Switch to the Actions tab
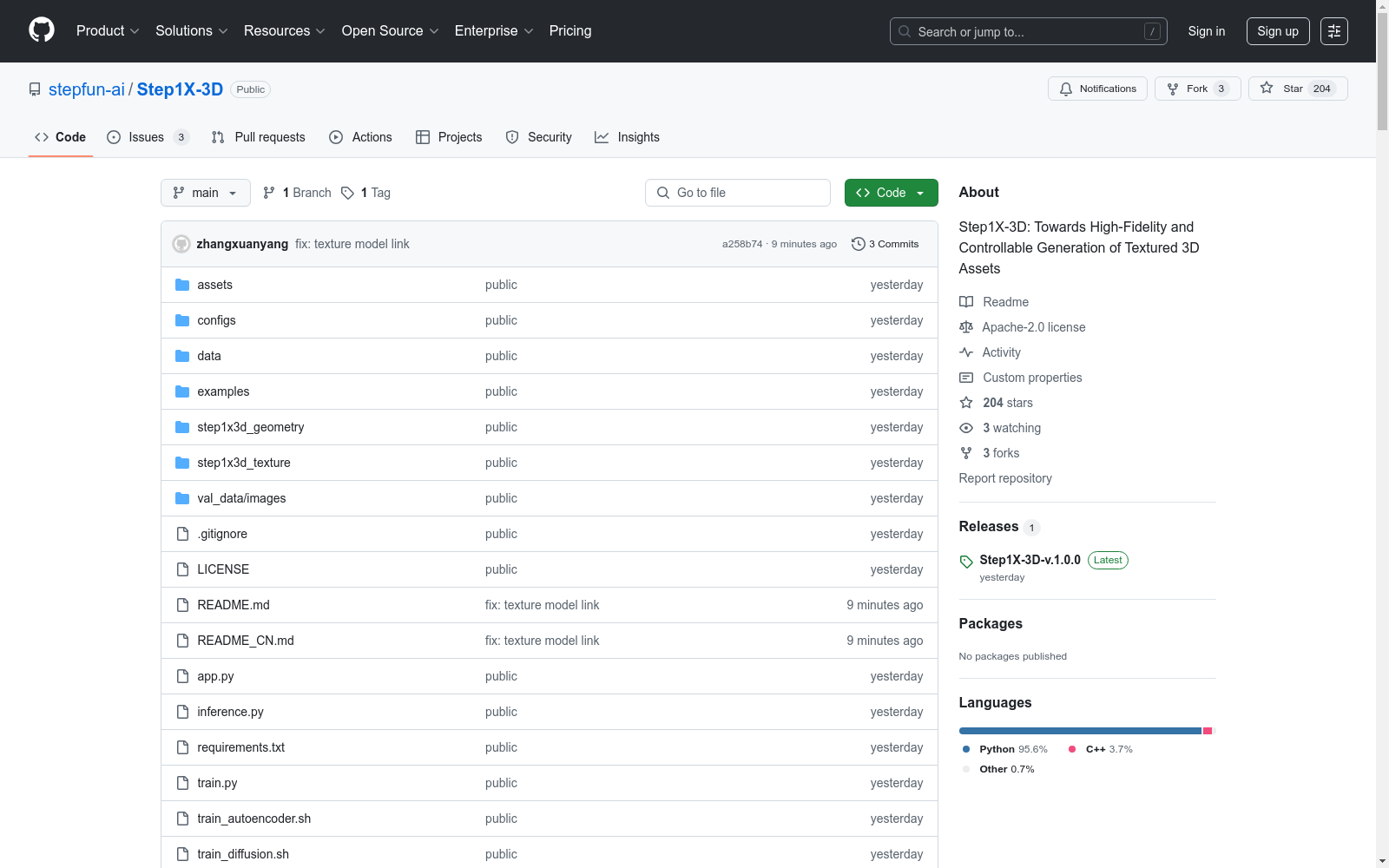Image resolution: width=1389 pixels, height=868 pixels. pos(360,137)
